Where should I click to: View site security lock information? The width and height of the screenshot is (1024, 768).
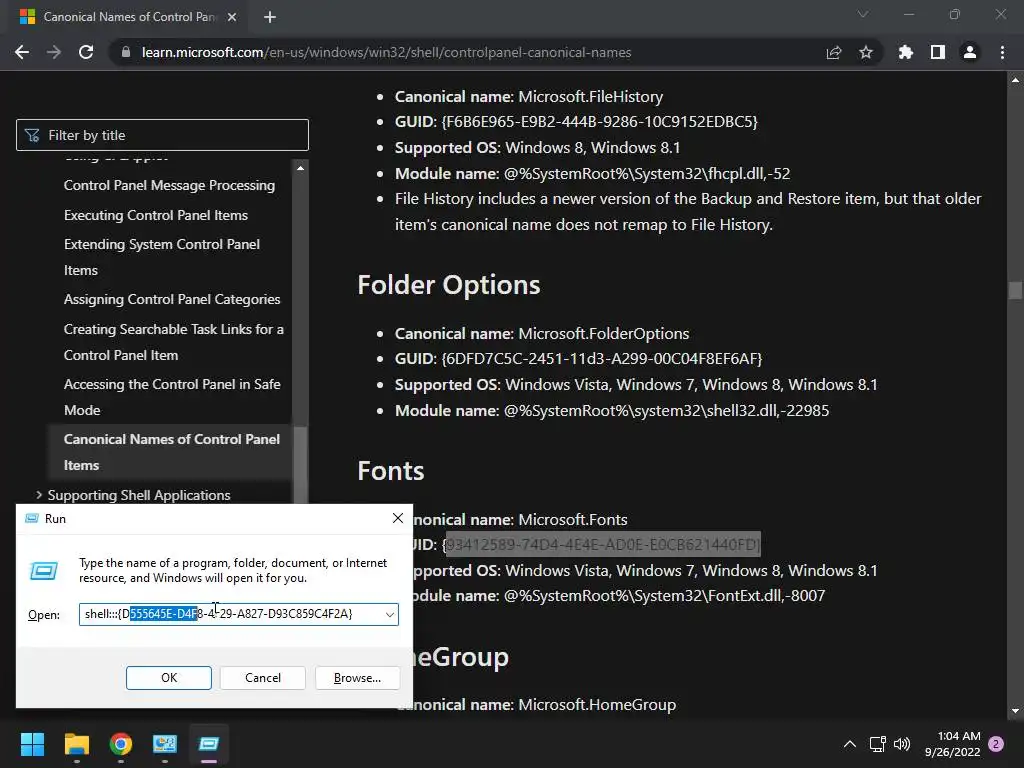[x=125, y=52]
